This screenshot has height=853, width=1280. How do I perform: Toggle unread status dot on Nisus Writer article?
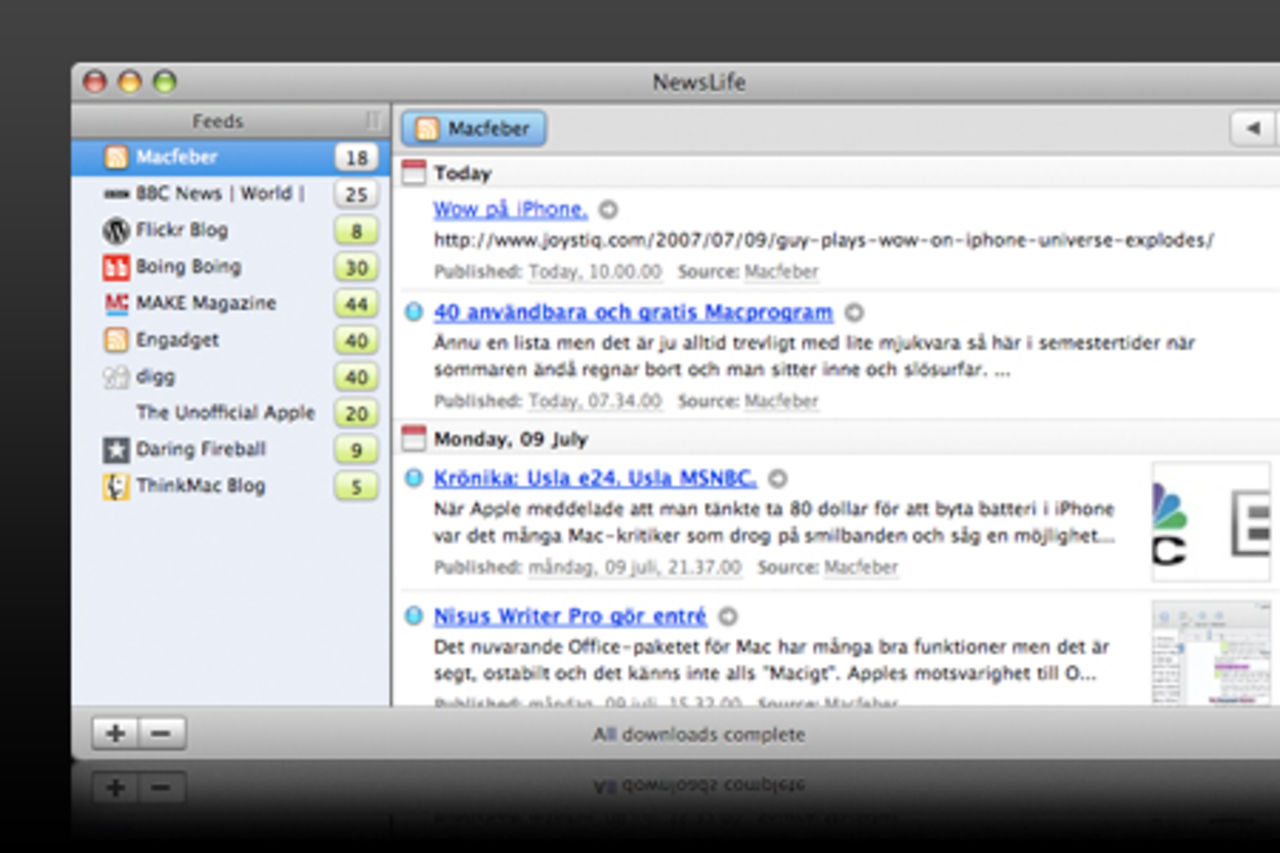(x=414, y=617)
